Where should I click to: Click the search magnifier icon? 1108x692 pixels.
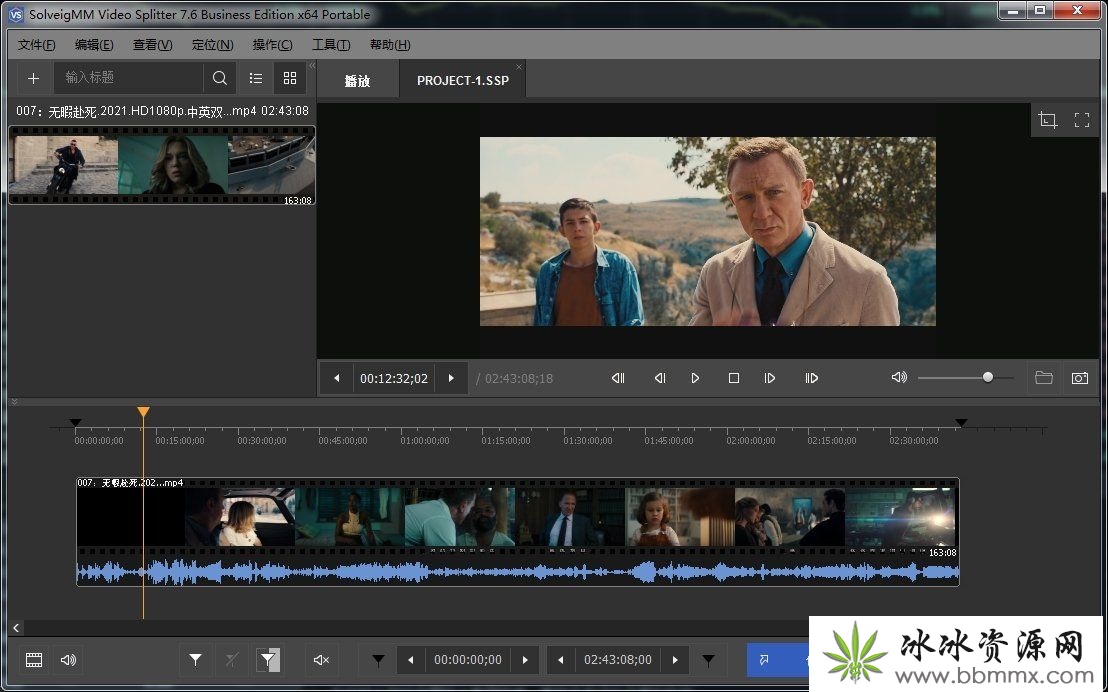[x=220, y=78]
